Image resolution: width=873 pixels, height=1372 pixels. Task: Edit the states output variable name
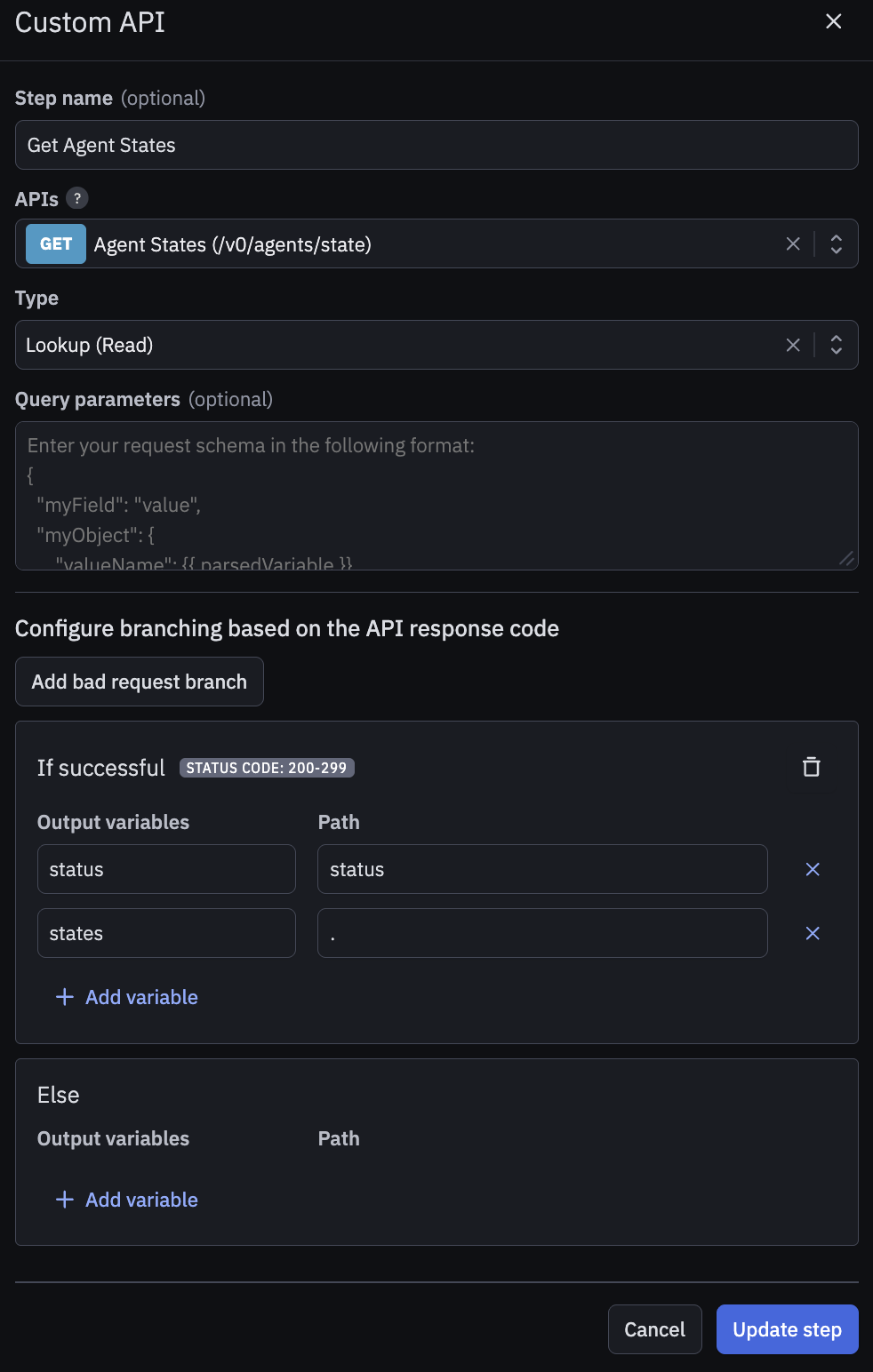166,933
